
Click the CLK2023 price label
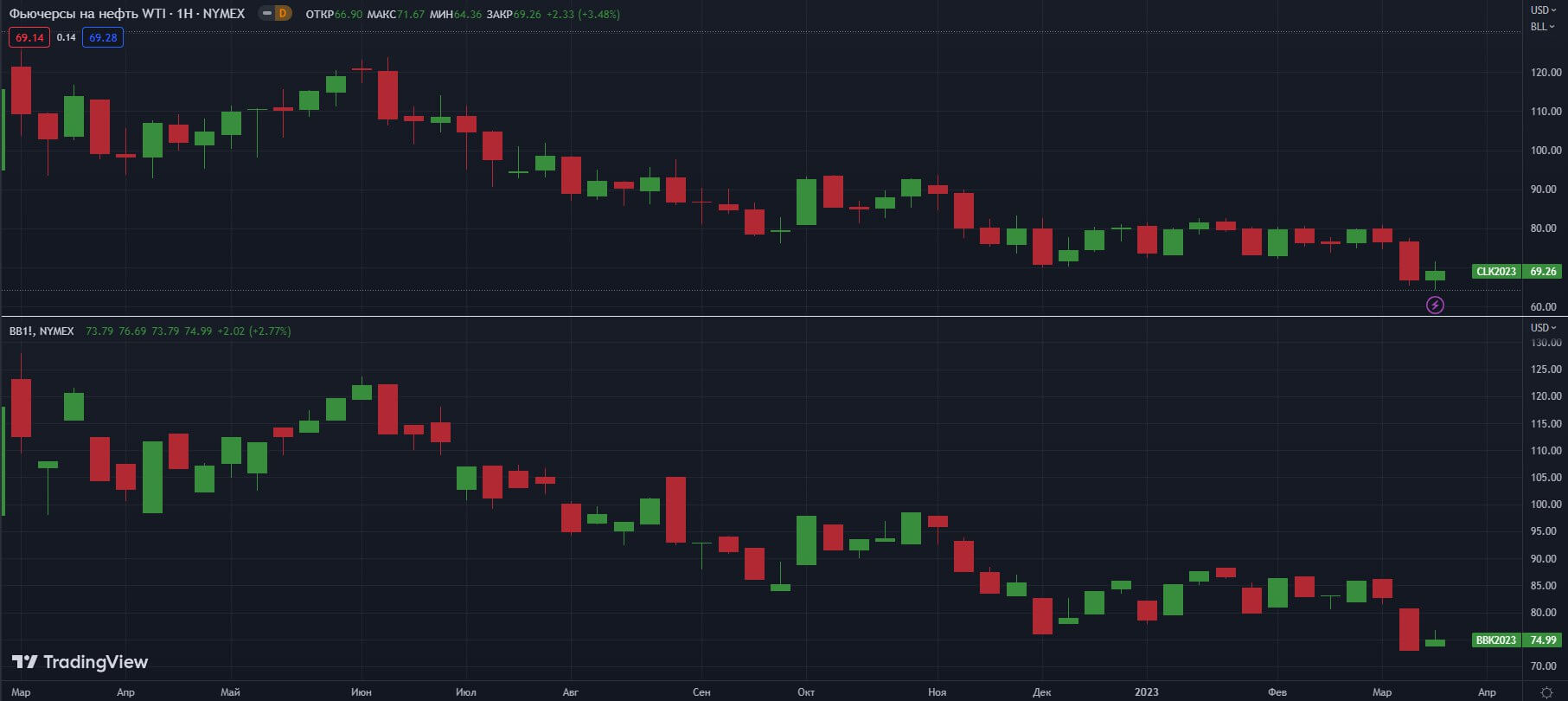[1496, 272]
